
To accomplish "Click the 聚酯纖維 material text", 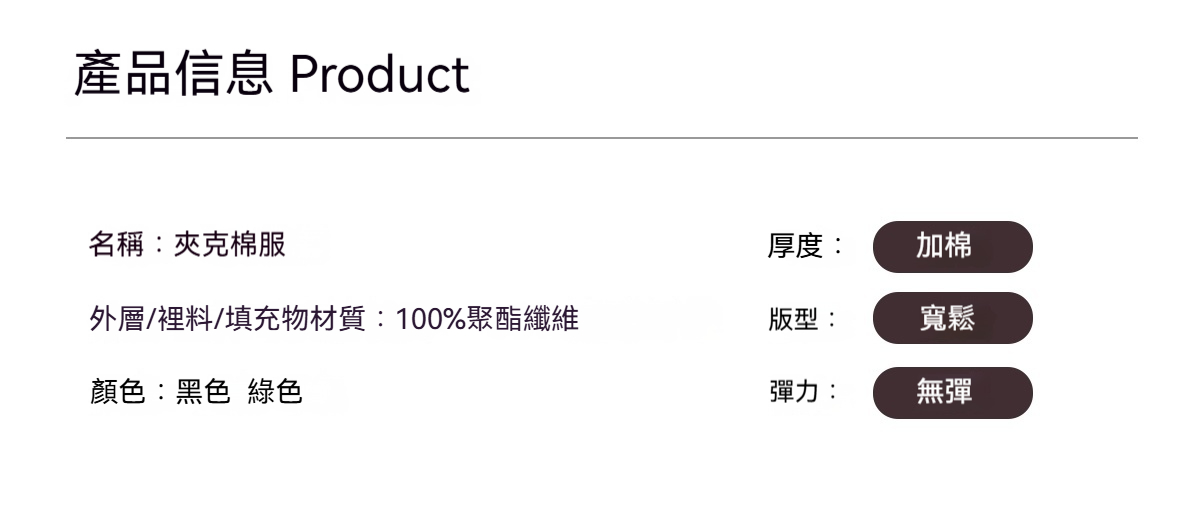I will pyautogui.click(x=523, y=320).
